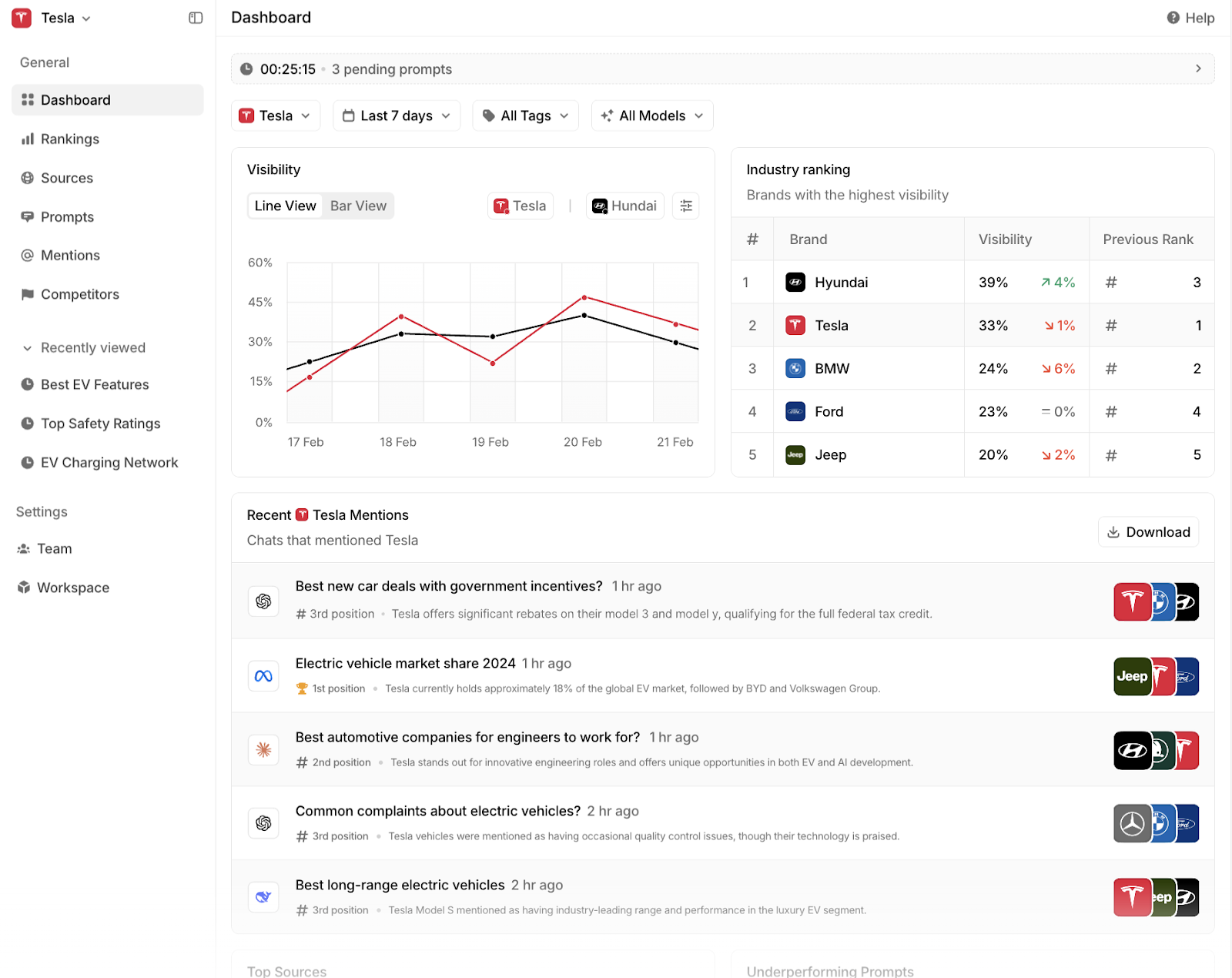Viewport: 1232px width, 978px height.
Task: Collapse the sidebar panel icon
Action: pos(196,18)
